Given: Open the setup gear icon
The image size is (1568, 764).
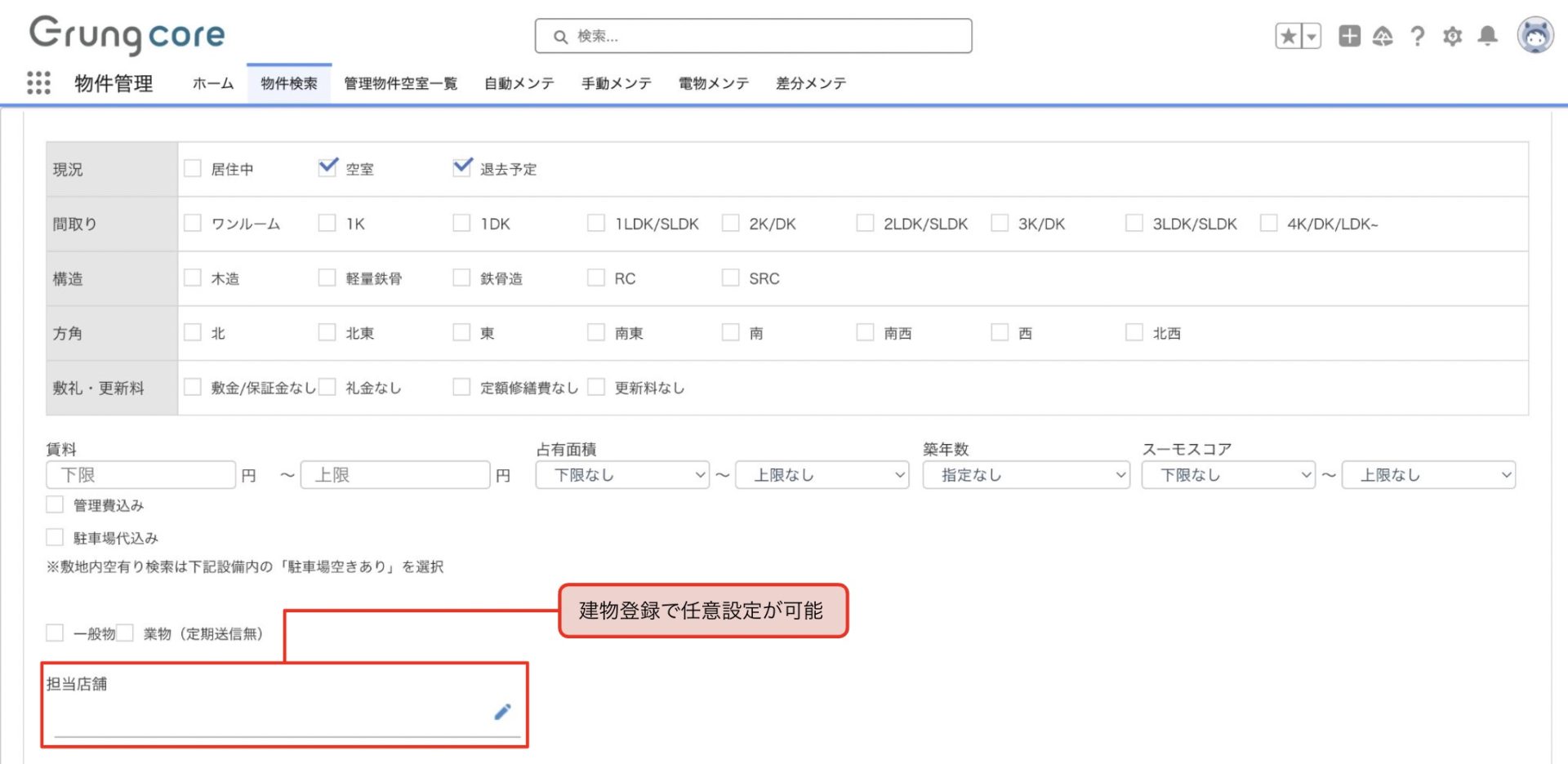Looking at the screenshot, I should (1452, 36).
